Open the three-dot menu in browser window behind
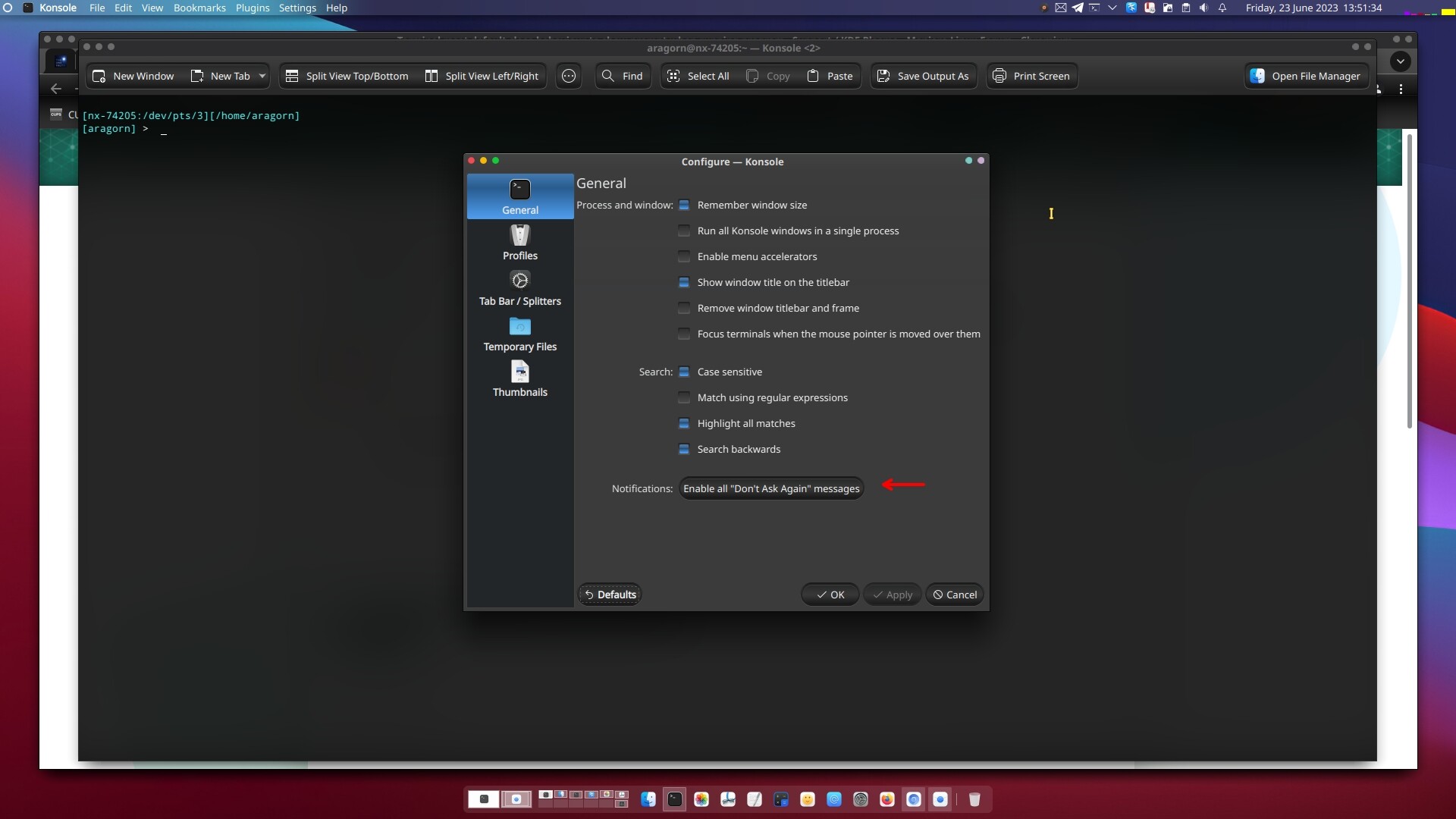Image resolution: width=1456 pixels, height=819 pixels. tap(1401, 89)
